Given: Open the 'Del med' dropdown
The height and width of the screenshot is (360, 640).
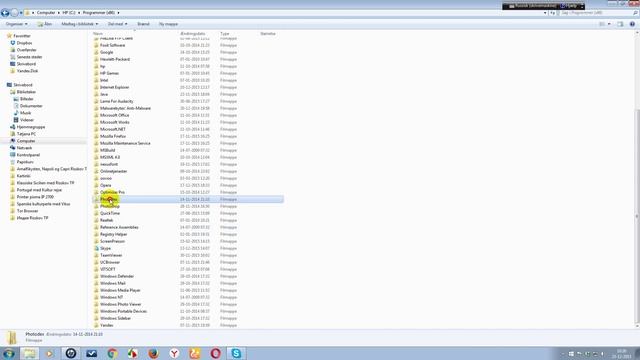Looking at the screenshot, I should [118, 24].
